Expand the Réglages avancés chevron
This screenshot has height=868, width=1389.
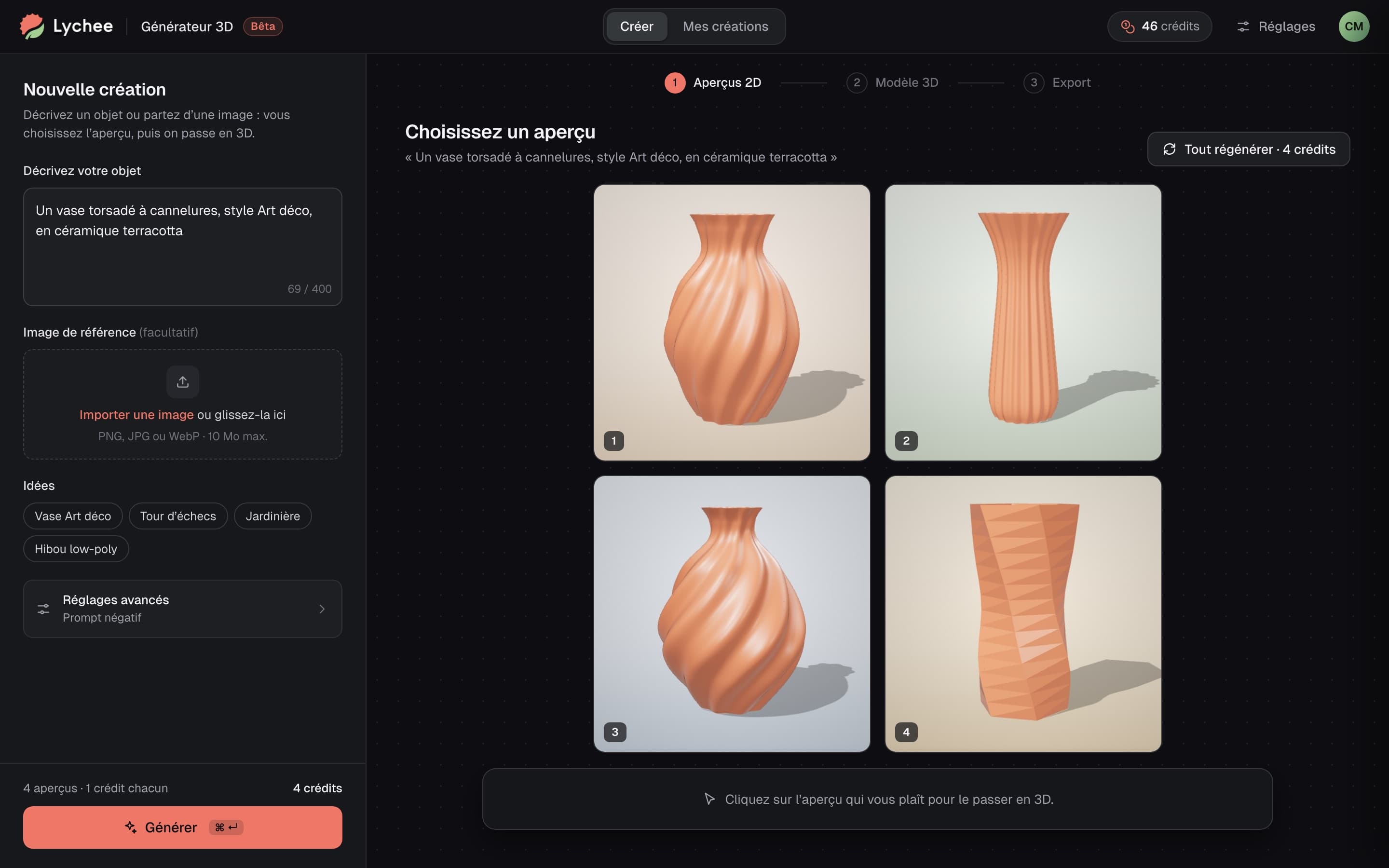point(322,609)
